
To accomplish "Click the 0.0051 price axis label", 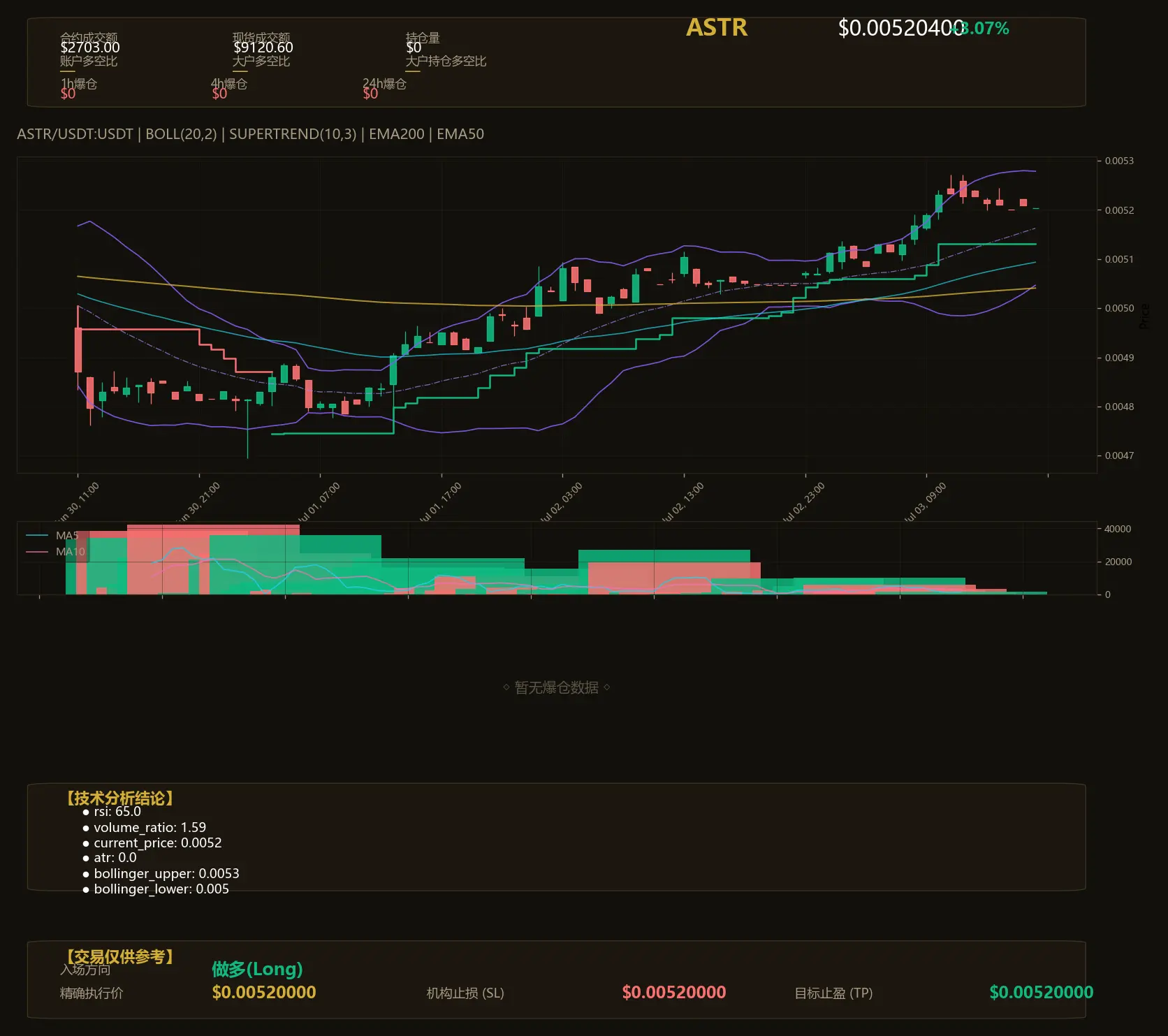I will click(1119, 259).
